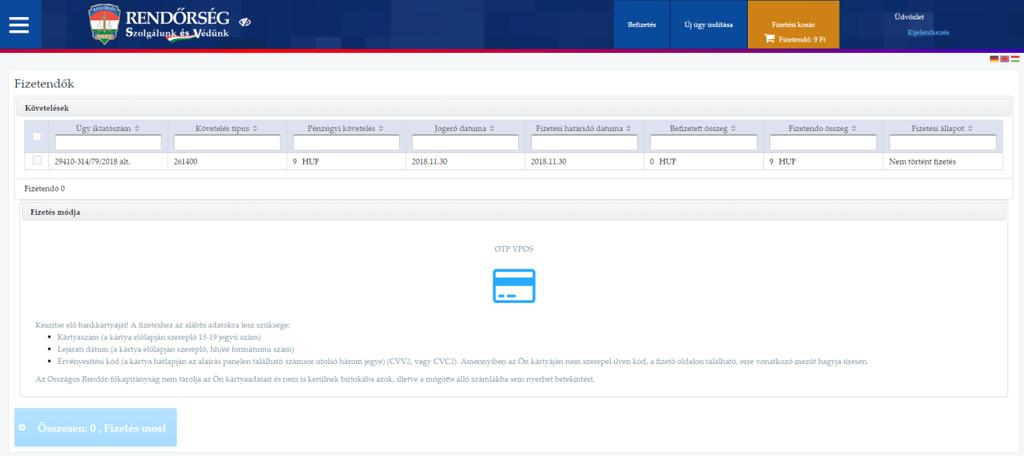Click the Fizetés módja panel header
Screen dimensions: 1024x456
tap(513, 212)
